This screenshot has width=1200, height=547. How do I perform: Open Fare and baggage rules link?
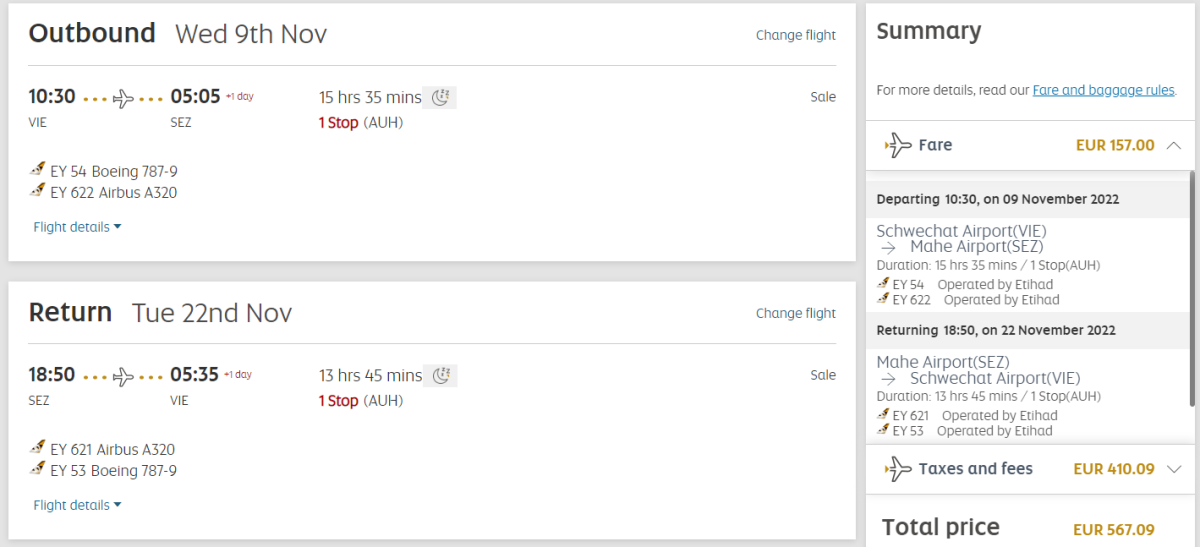pyautogui.click(x=1103, y=90)
